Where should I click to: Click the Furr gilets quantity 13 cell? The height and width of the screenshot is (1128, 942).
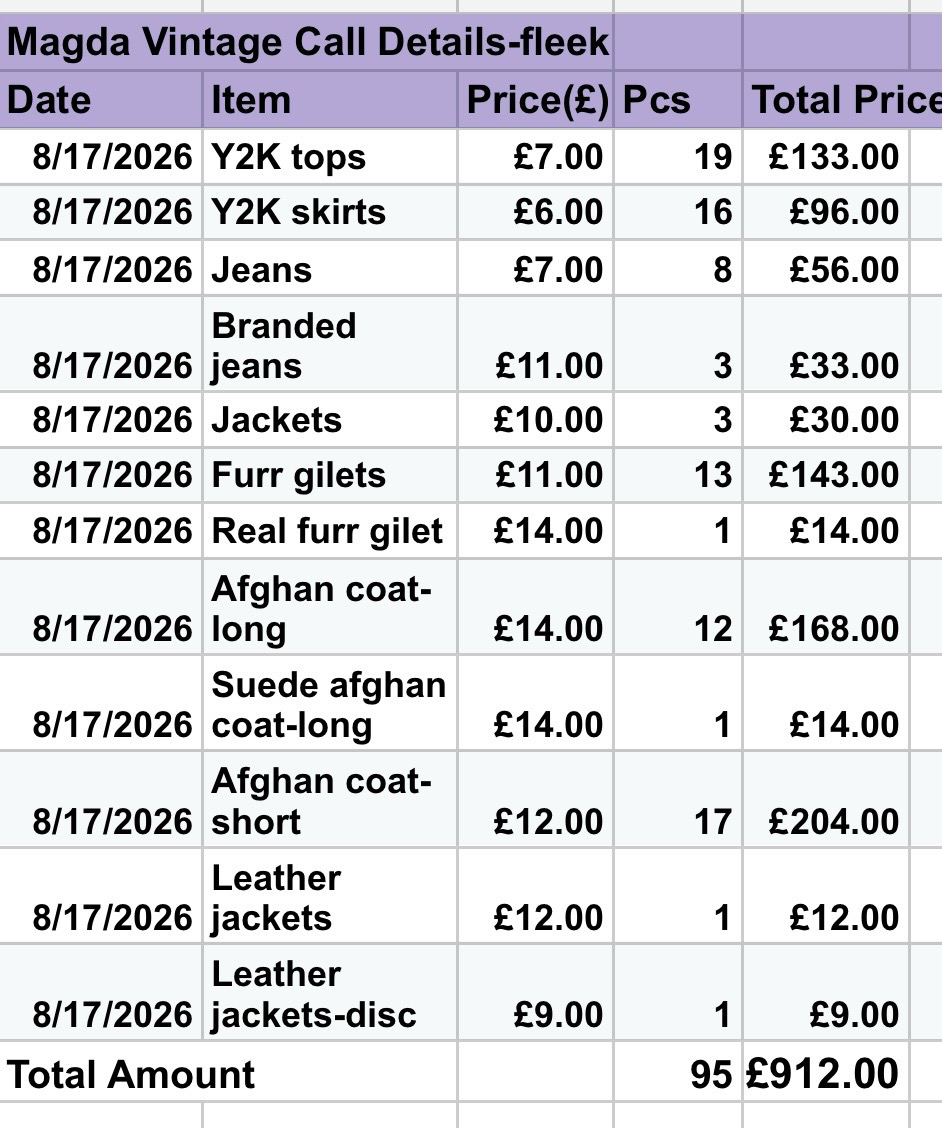(x=678, y=475)
